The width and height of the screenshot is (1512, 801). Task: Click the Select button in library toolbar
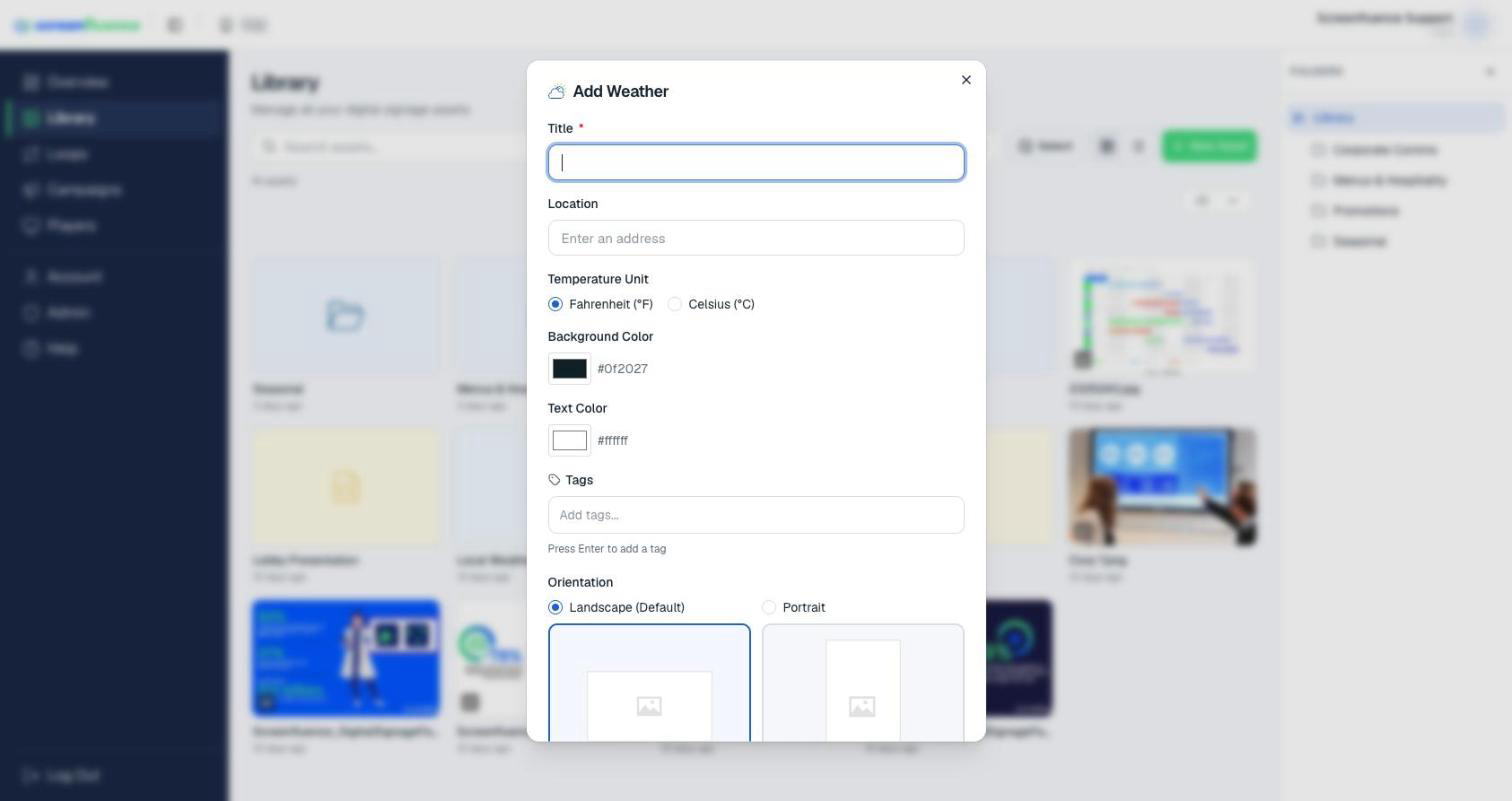coord(1045,146)
